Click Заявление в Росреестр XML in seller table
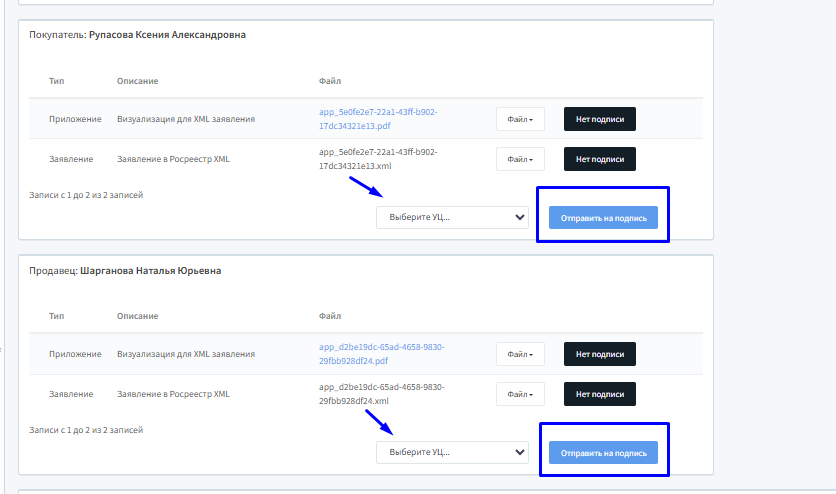 (173, 394)
